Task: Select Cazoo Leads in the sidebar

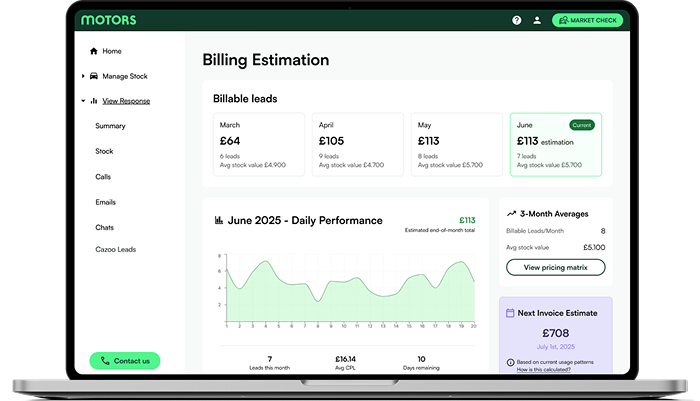Action: pos(115,249)
